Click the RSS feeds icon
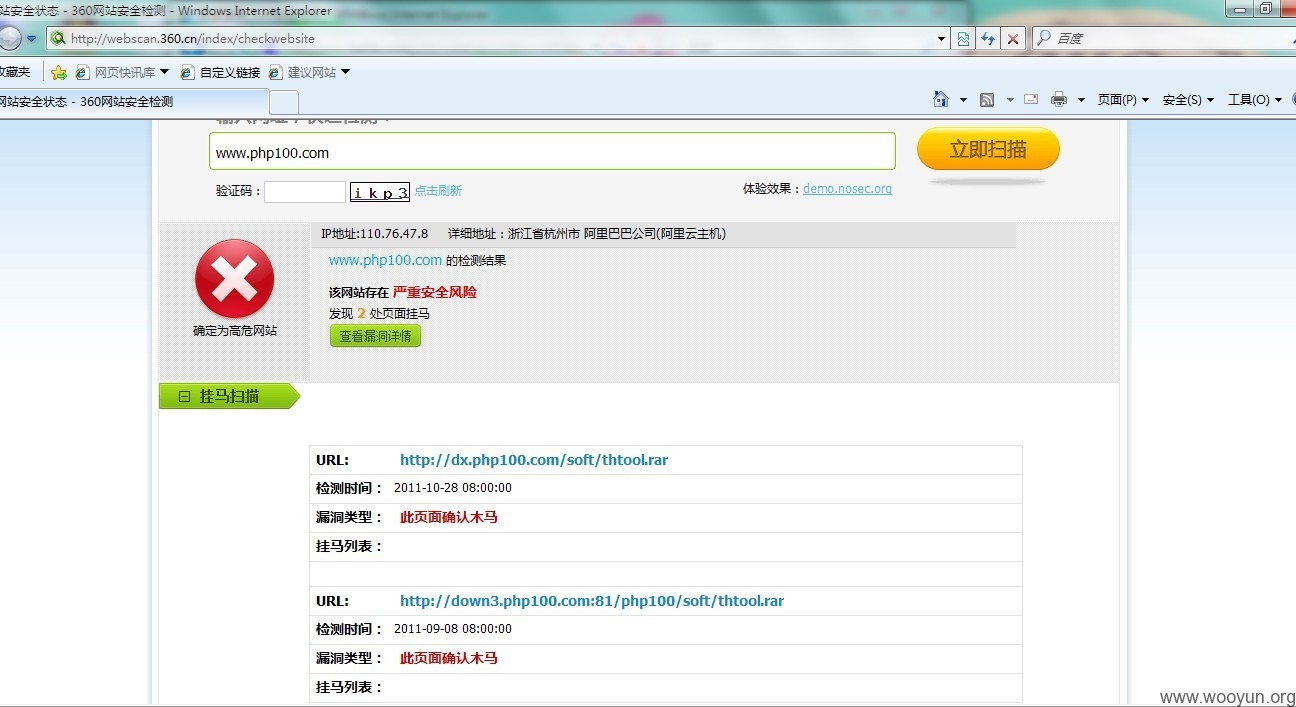The height and width of the screenshot is (707, 1296). coord(987,99)
